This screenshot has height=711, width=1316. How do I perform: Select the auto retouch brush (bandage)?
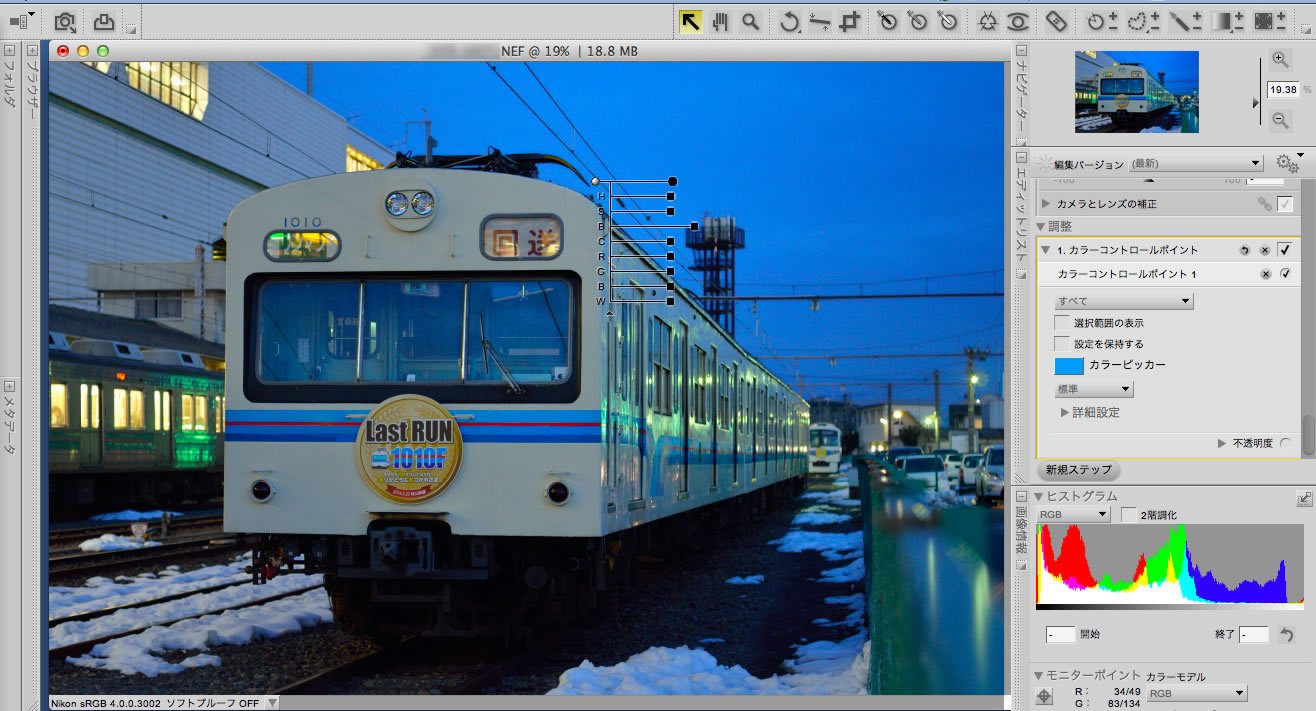(x=1056, y=21)
